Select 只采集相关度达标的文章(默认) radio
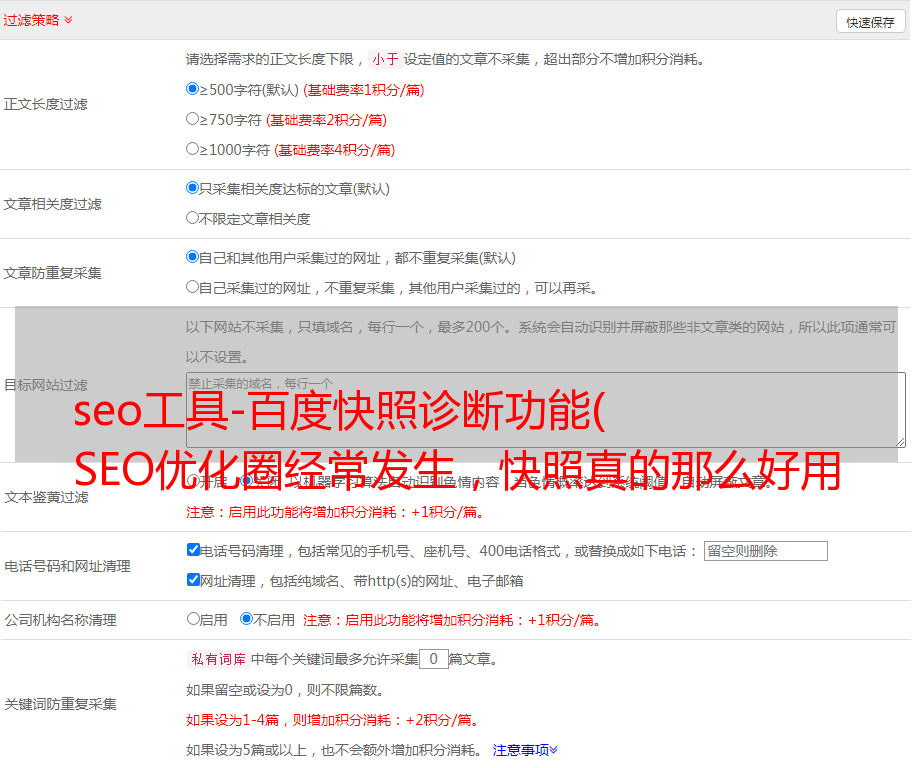This screenshot has width=912, height=768. (x=192, y=188)
